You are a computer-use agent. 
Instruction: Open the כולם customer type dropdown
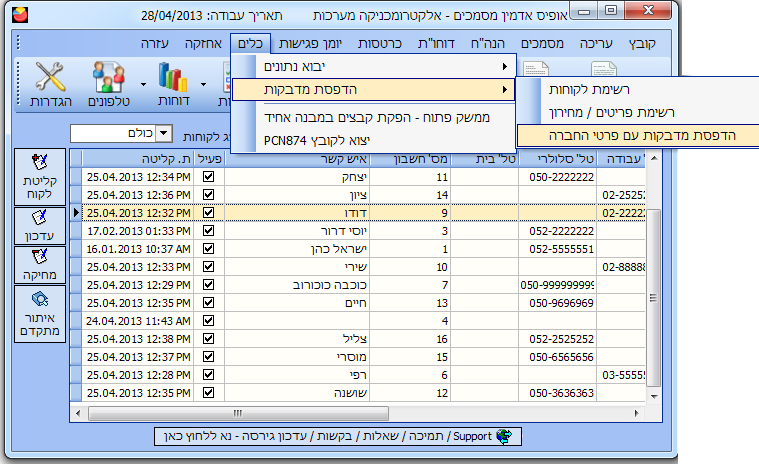click(165, 133)
